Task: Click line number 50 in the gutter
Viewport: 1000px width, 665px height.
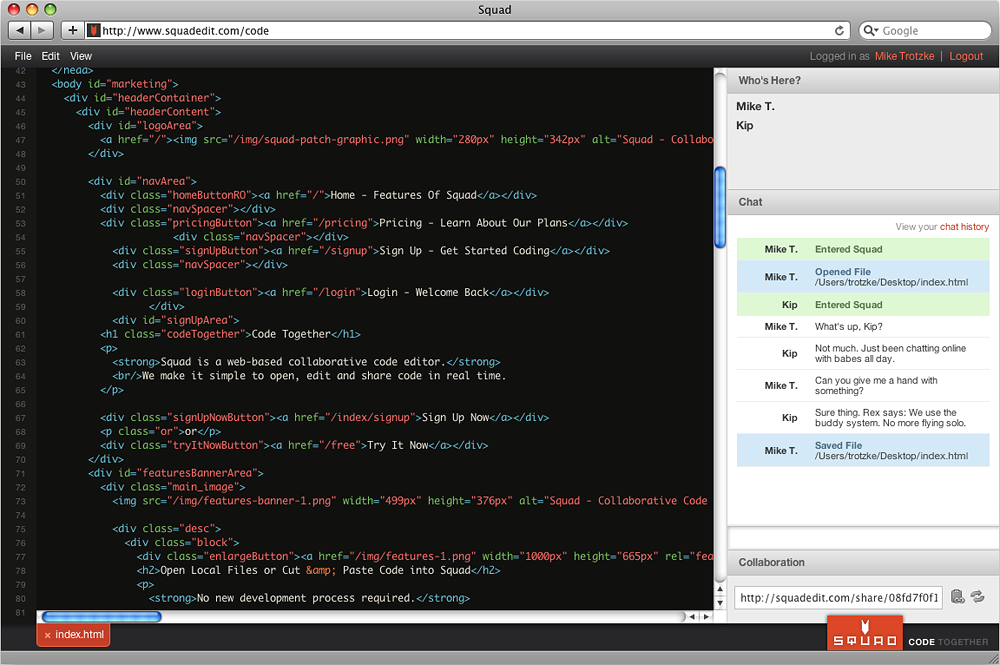Action: [20, 182]
